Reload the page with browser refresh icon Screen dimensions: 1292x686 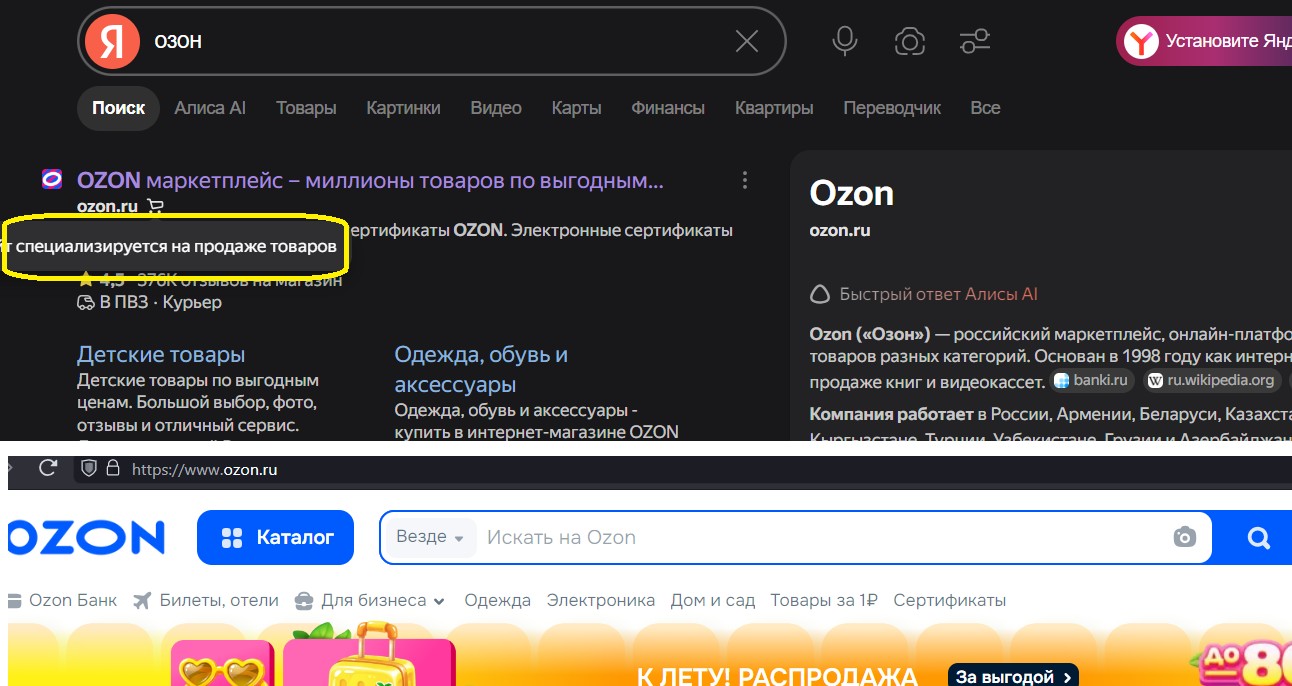(47, 468)
